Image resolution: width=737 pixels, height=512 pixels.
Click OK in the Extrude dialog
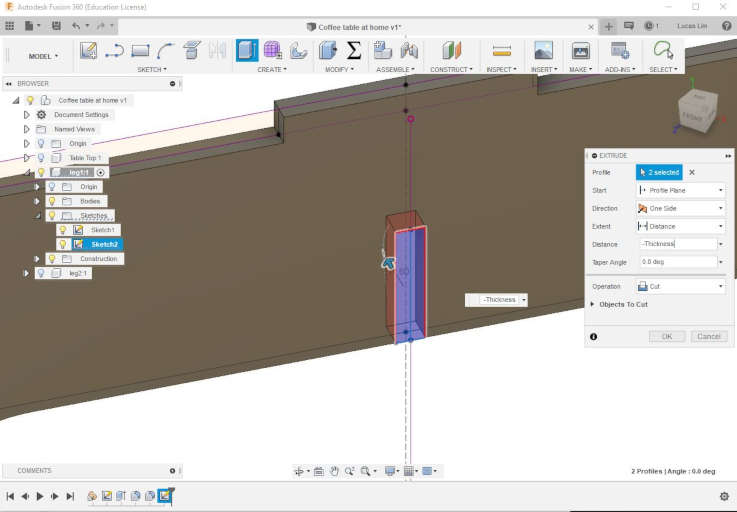[666, 336]
